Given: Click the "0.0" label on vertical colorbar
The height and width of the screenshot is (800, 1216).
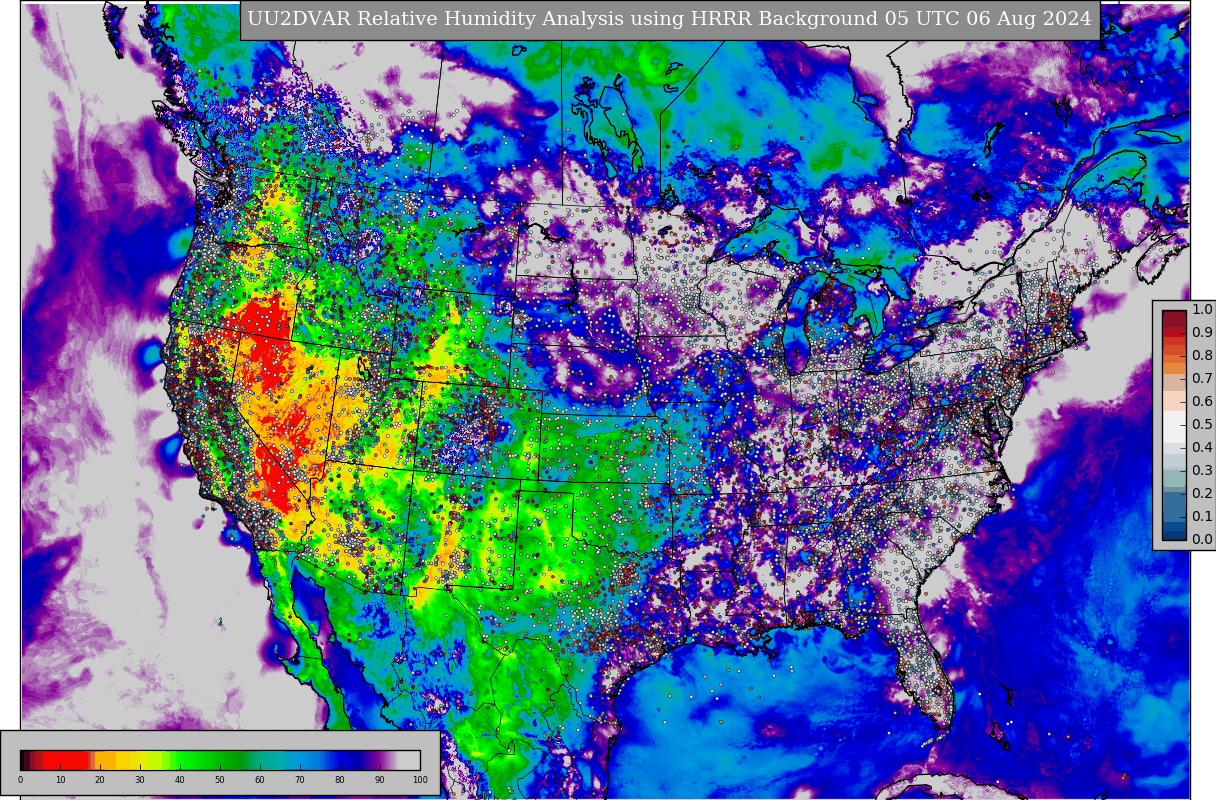Looking at the screenshot, I should [1202, 539].
